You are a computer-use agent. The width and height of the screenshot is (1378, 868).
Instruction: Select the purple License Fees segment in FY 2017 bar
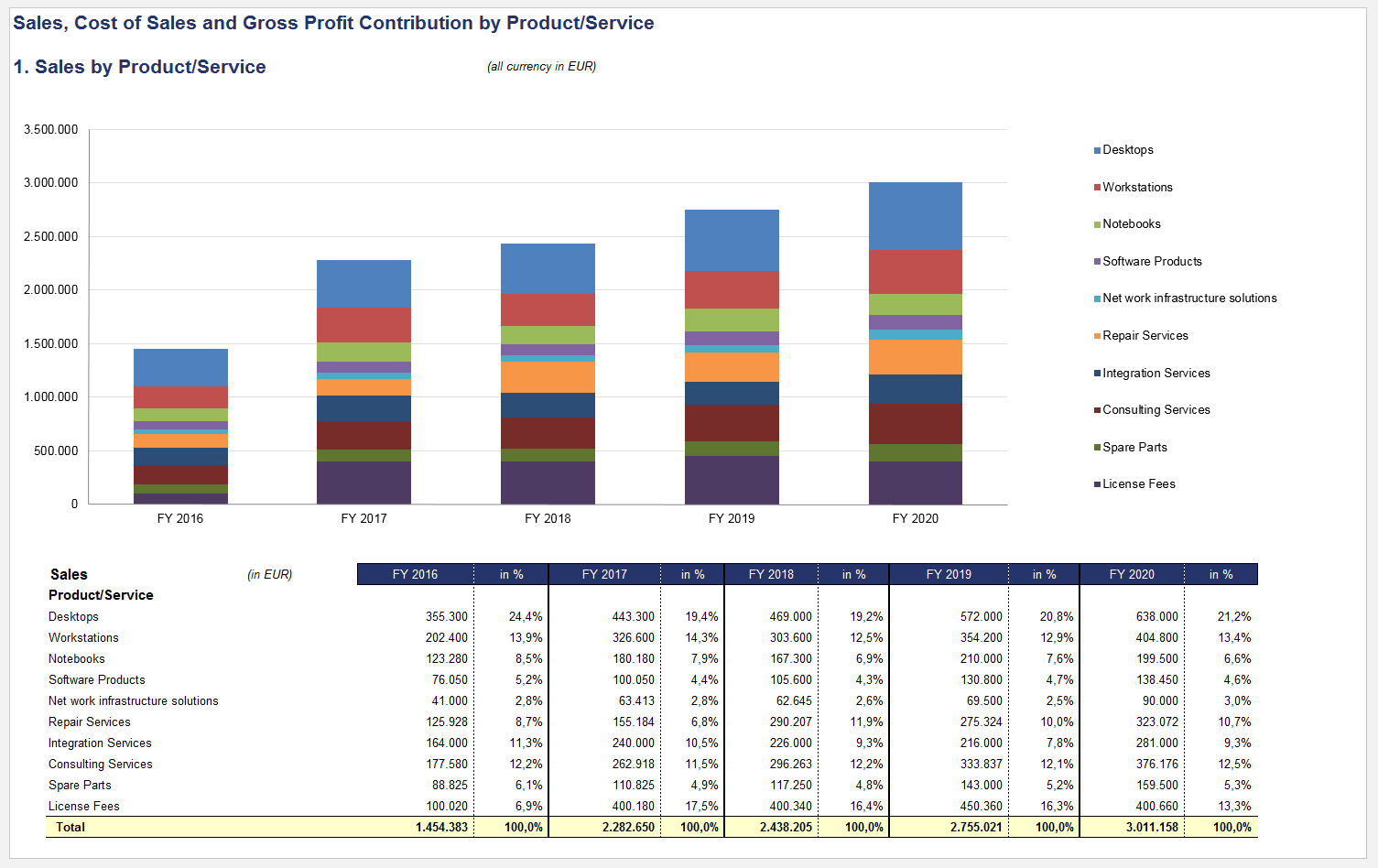tap(363, 483)
